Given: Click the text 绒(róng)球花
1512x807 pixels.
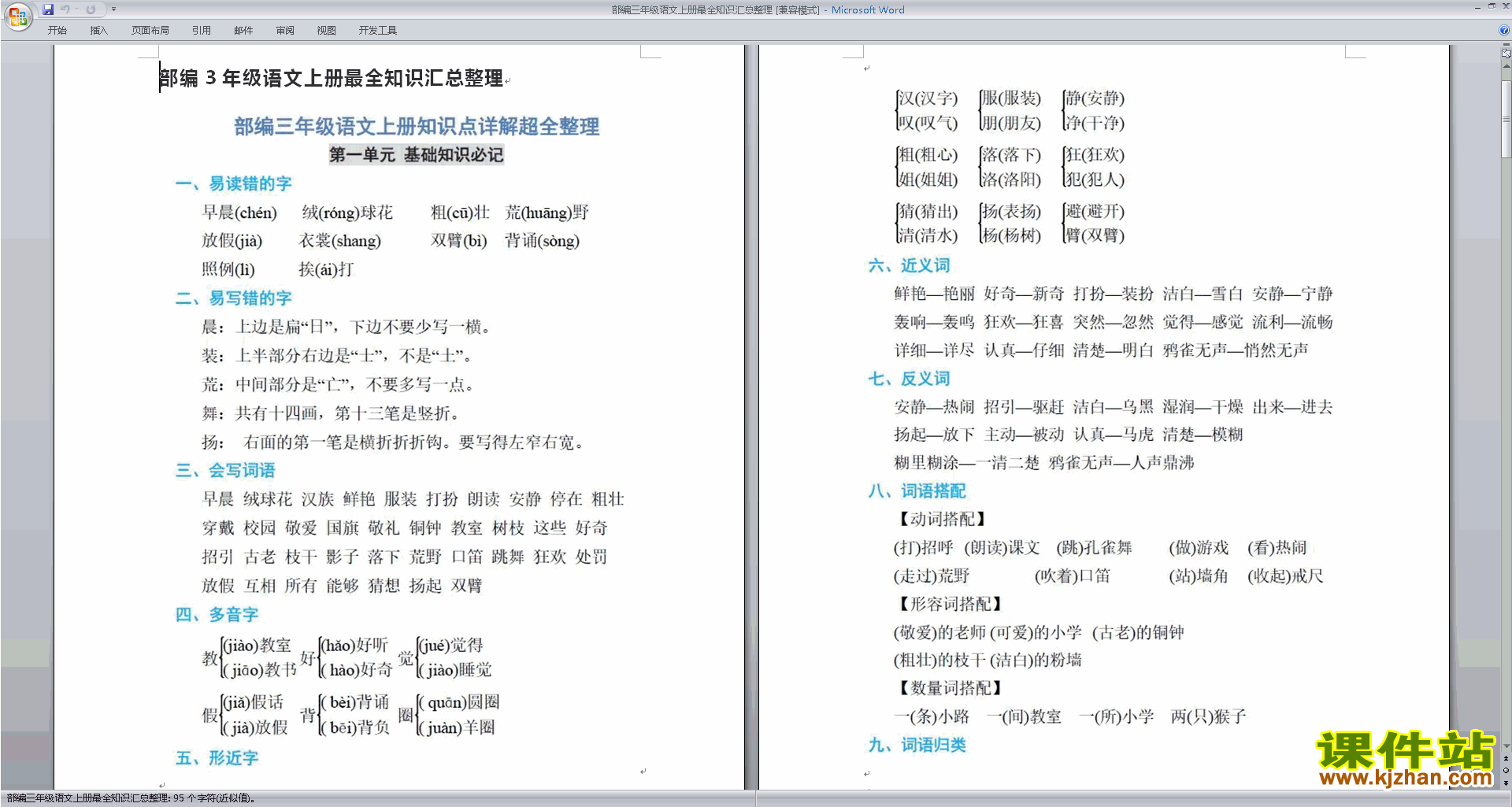Looking at the screenshot, I should pyautogui.click(x=347, y=213).
